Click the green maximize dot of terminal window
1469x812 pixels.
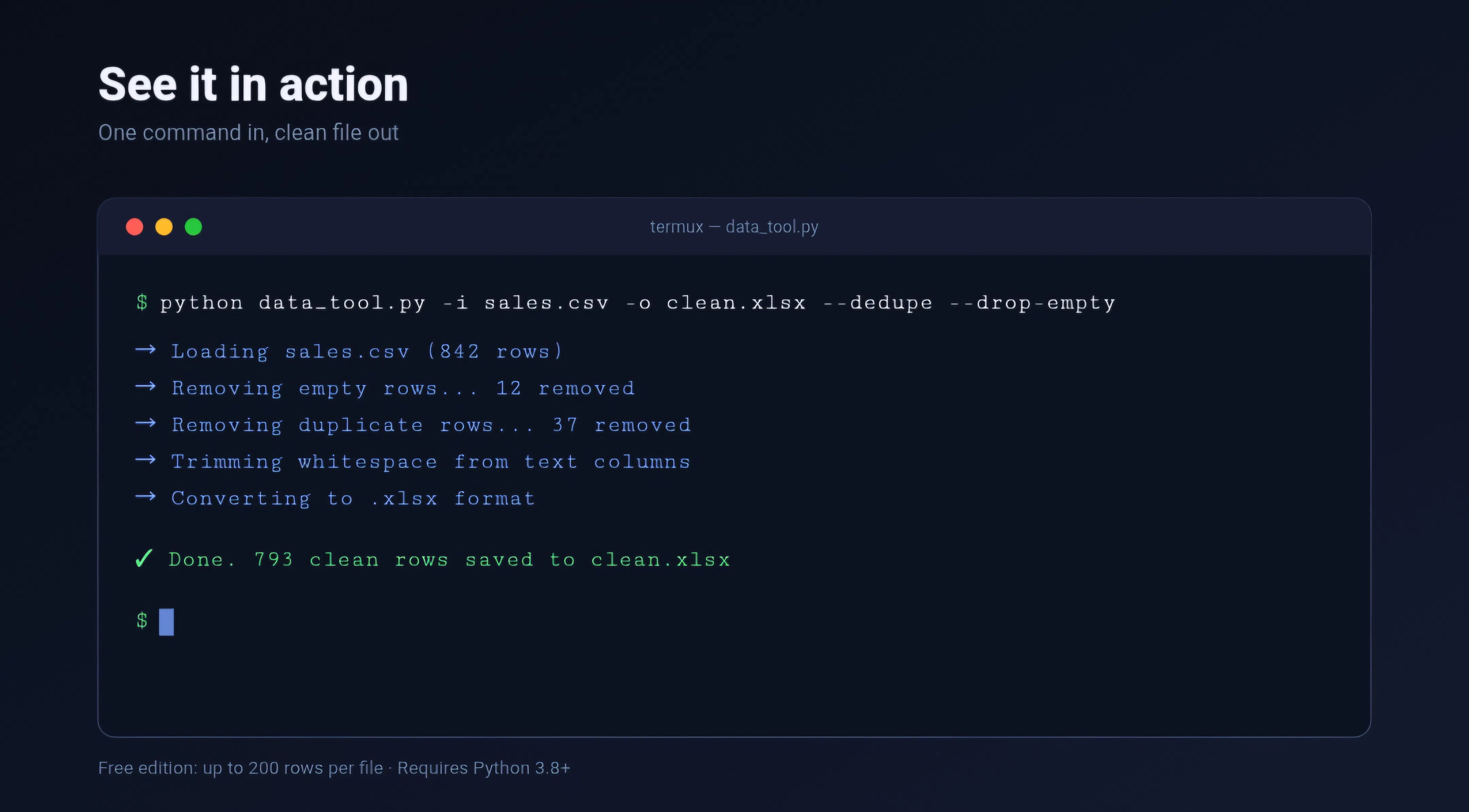(193, 227)
